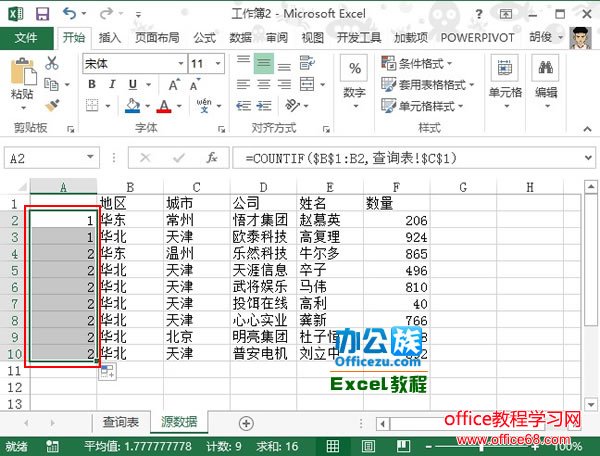Switch to the 页面布局 tab
This screenshot has width=600, height=456.
[x=157, y=37]
